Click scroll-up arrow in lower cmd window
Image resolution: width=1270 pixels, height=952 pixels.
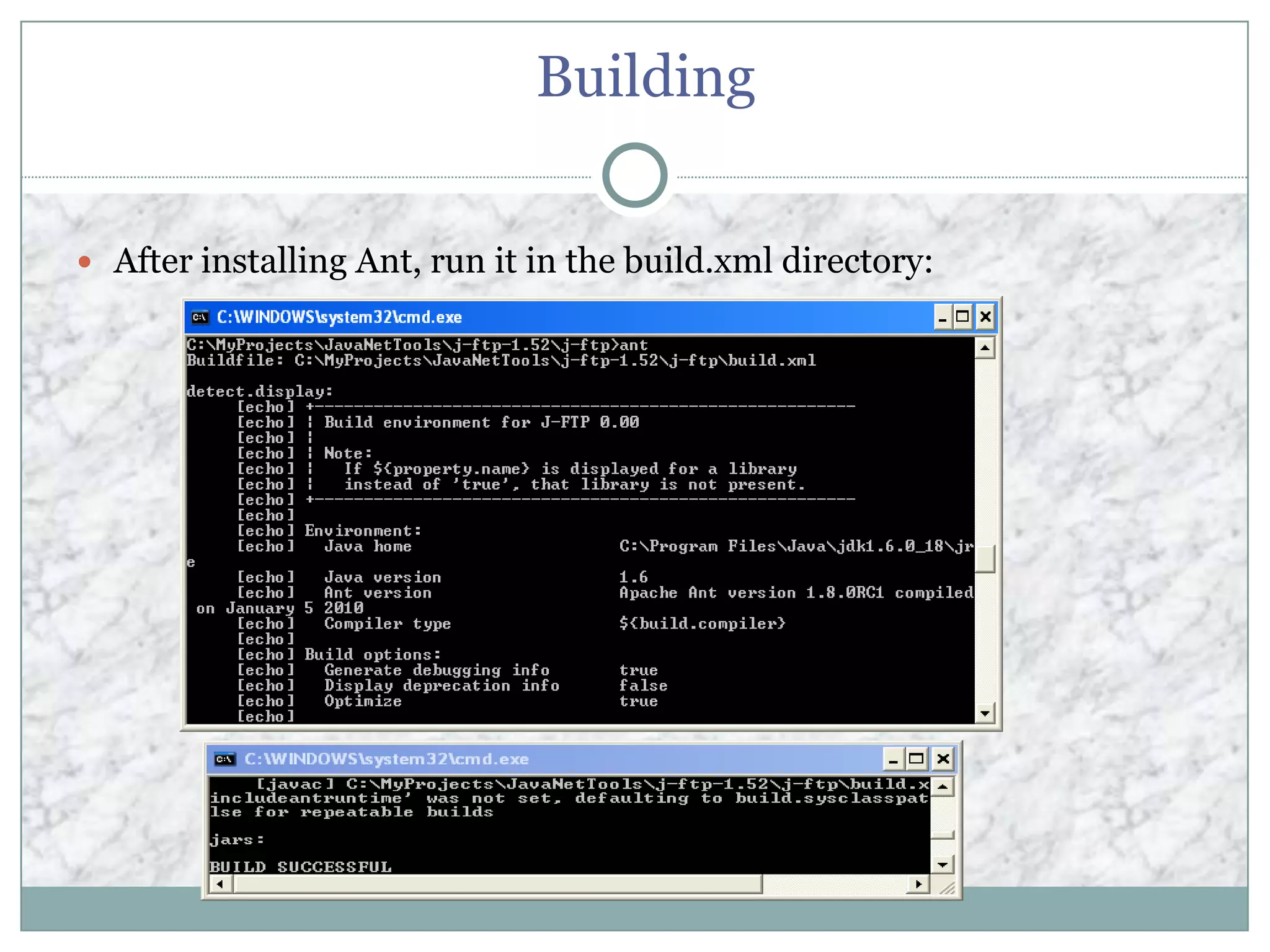pyautogui.click(x=943, y=787)
